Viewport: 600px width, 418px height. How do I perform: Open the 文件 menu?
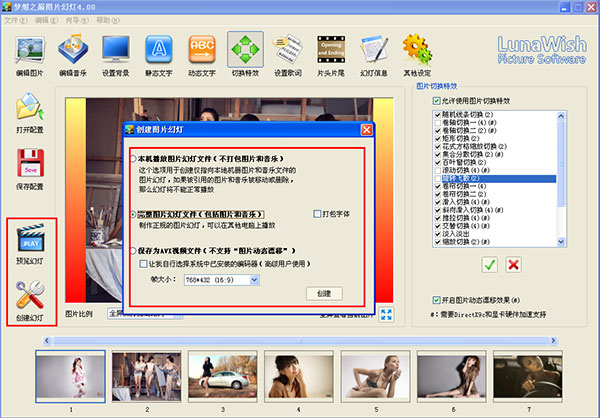tap(16, 20)
